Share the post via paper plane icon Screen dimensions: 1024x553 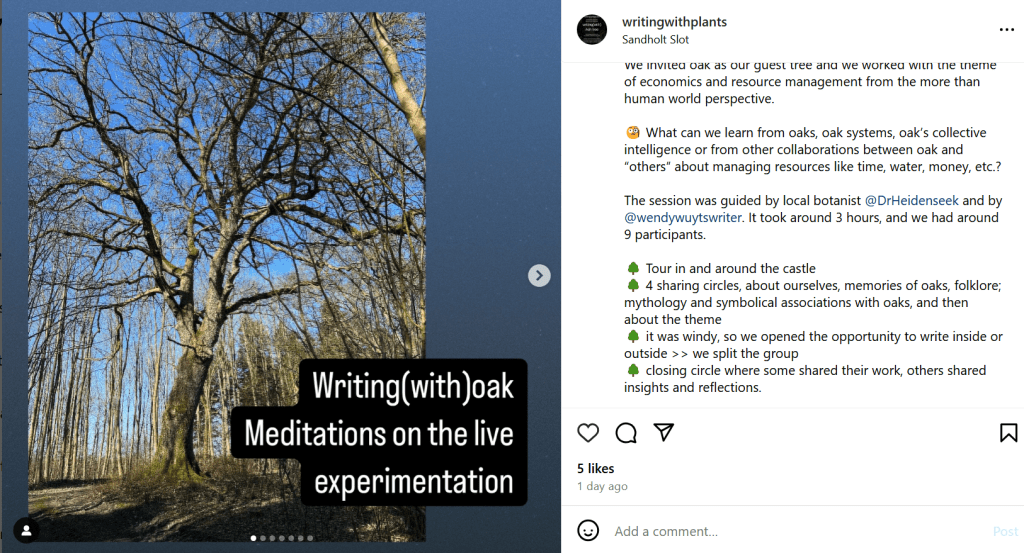[664, 432]
